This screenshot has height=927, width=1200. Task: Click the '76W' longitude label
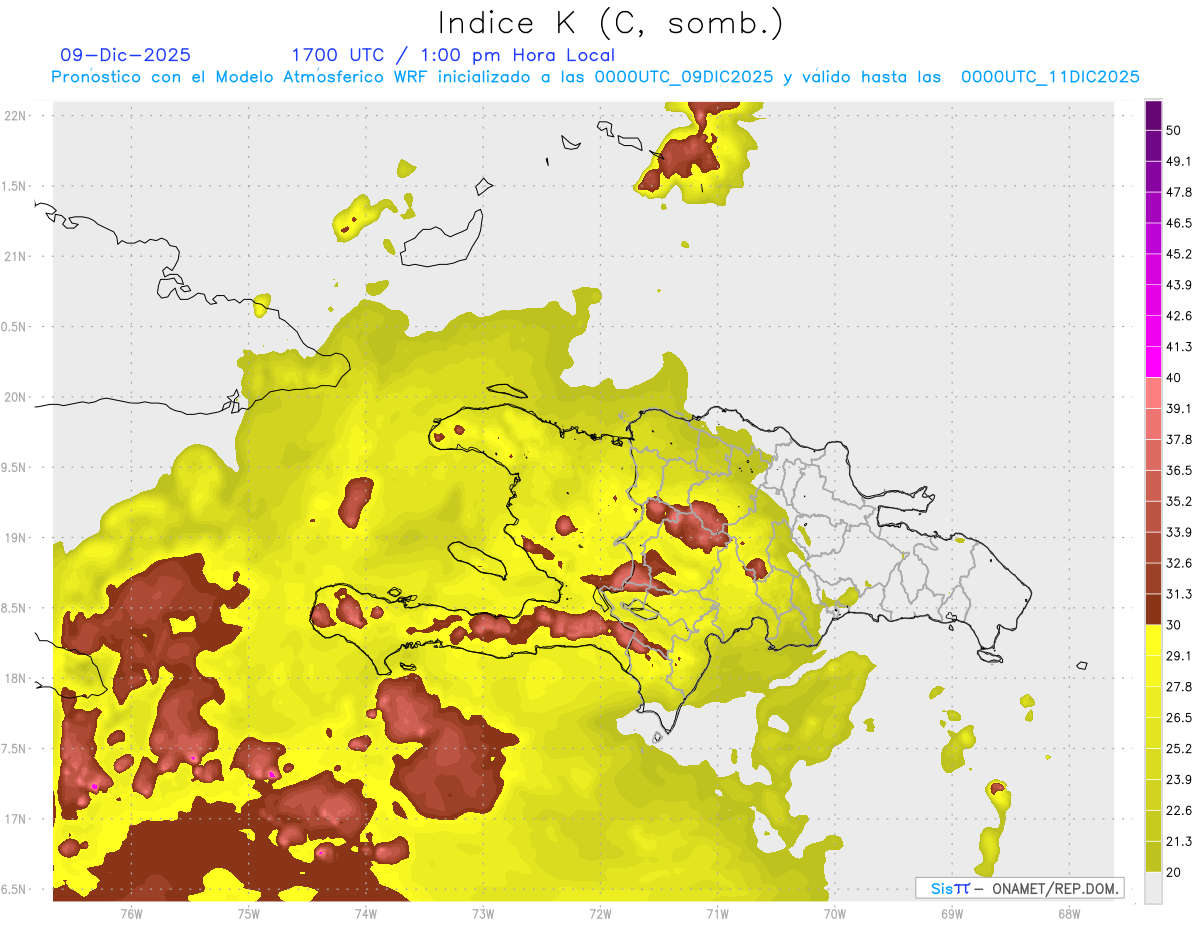tap(131, 914)
